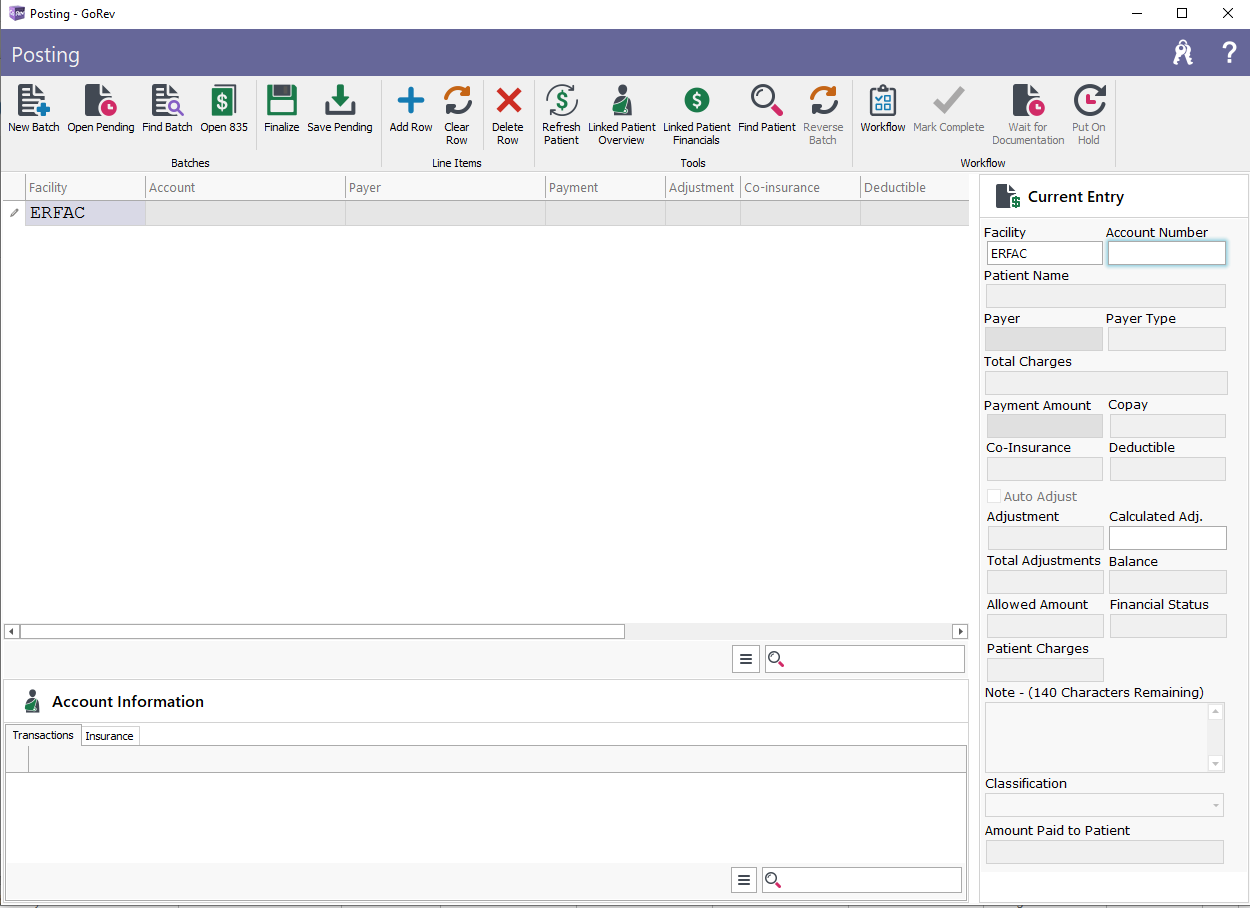Image resolution: width=1250 pixels, height=908 pixels.
Task: Sort by Facility column header
Action: pyautogui.click(x=85, y=187)
